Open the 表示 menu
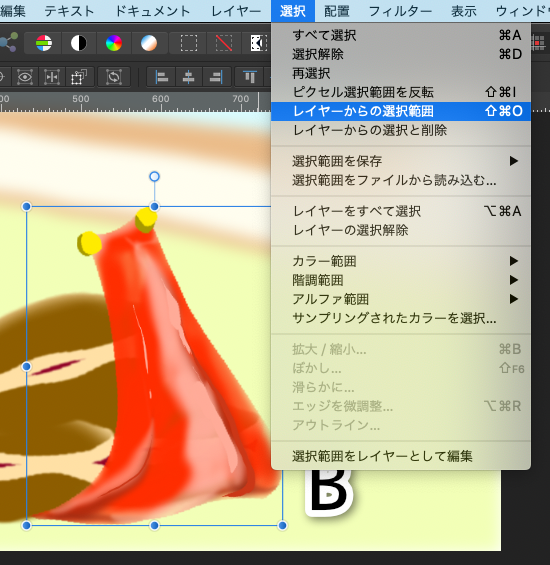The image size is (550, 565). pos(463,11)
